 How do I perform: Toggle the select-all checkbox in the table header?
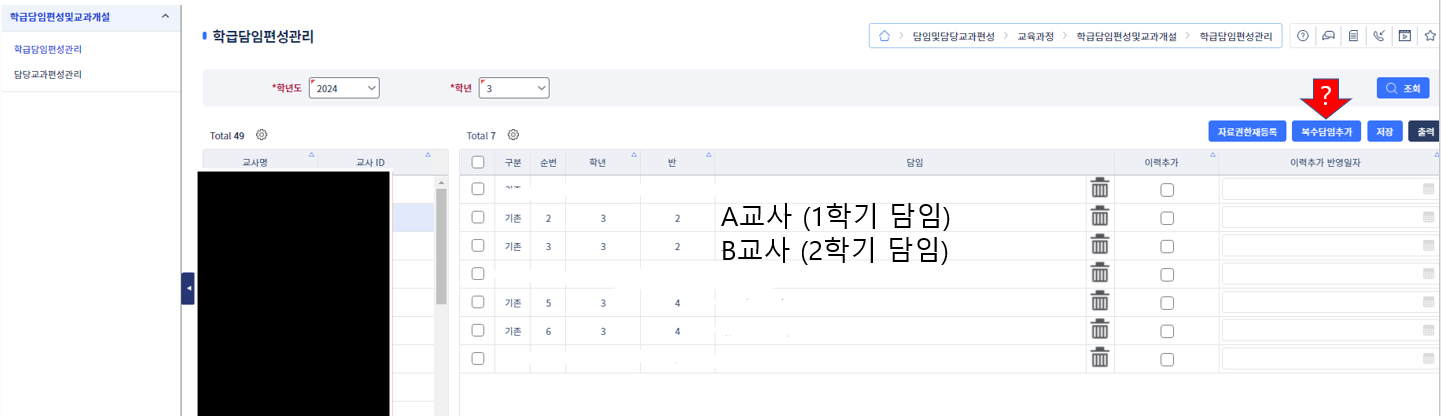tap(478, 162)
